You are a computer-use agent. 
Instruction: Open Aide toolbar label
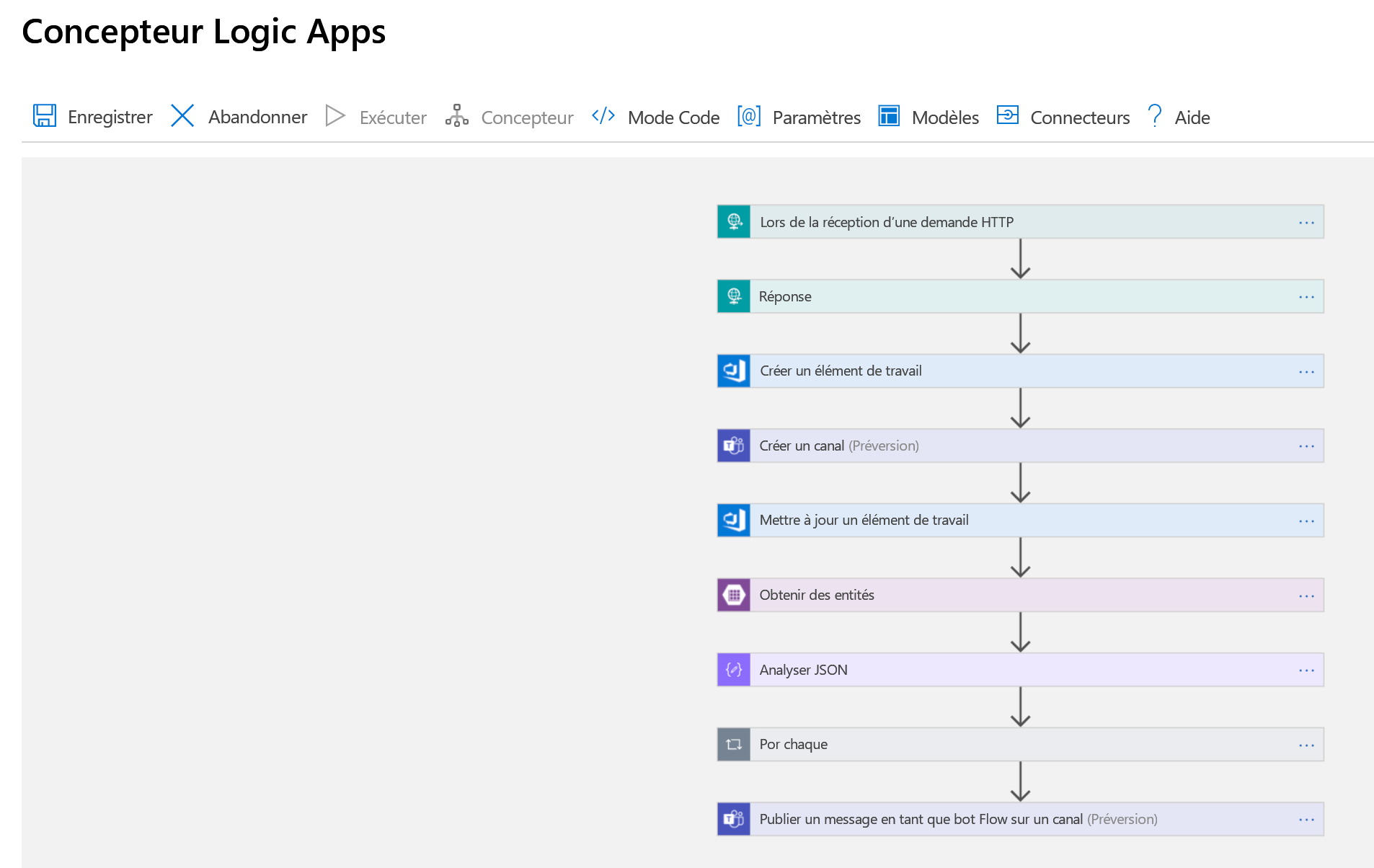click(x=1192, y=118)
